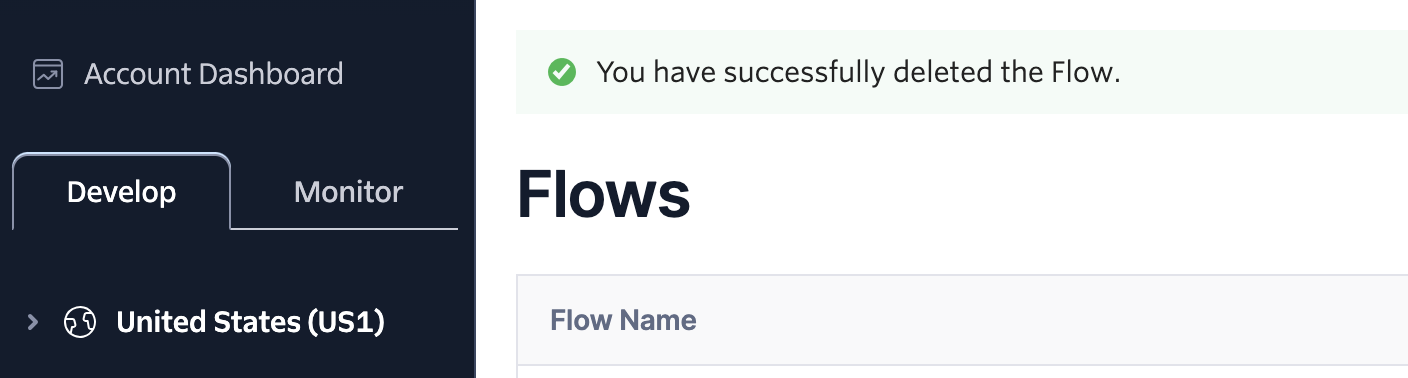Click the green notification banner's empty area

[x=1260, y=72]
